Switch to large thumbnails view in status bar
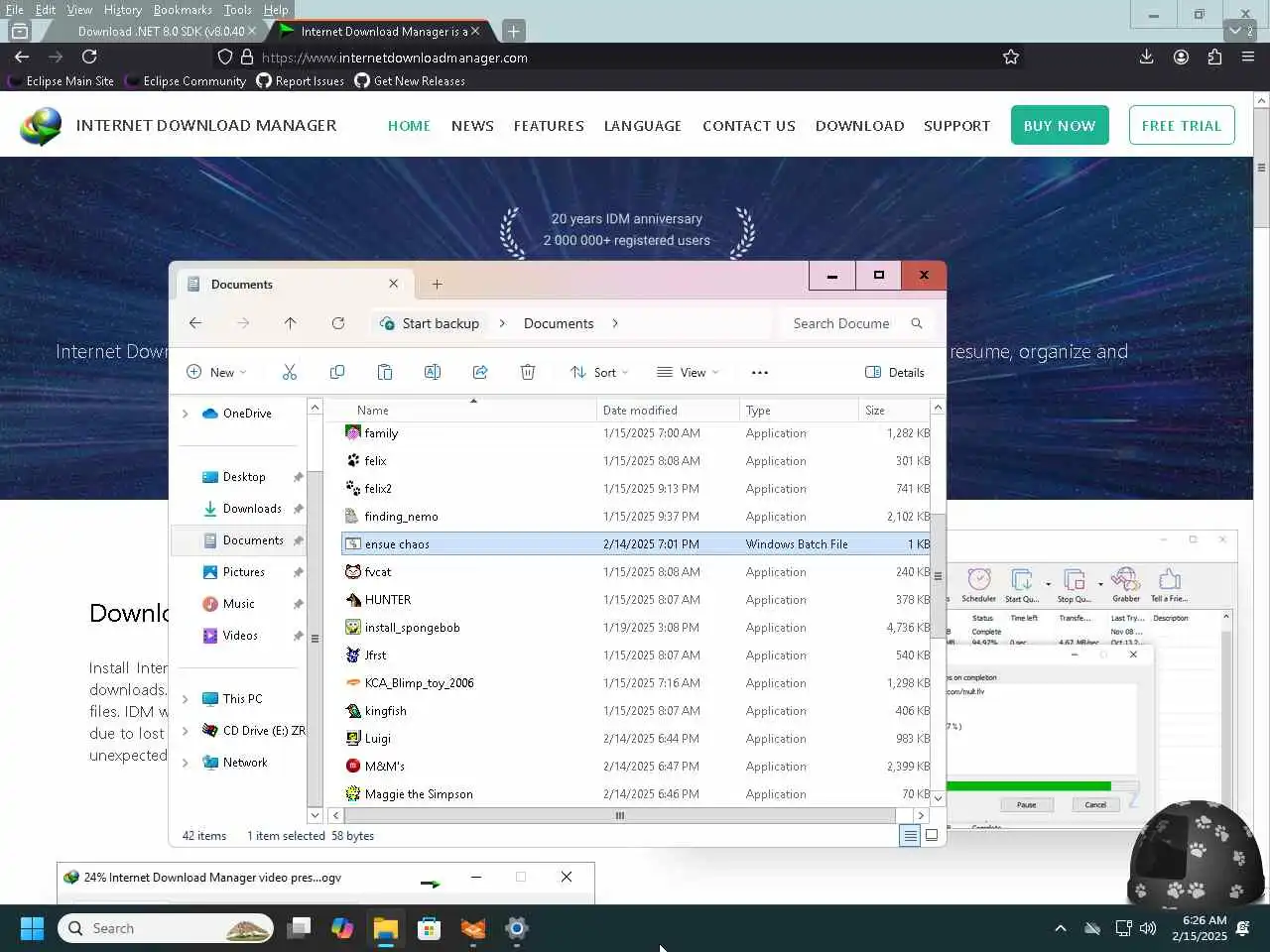Viewport: 1270px width, 952px height. point(932,835)
